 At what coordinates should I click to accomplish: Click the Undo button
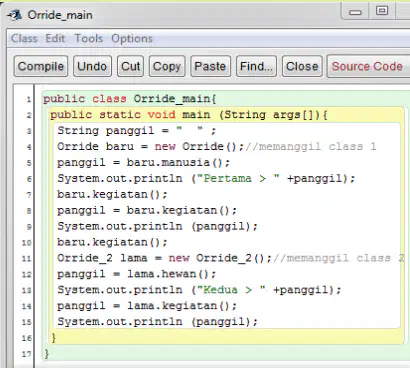pyautogui.click(x=92, y=66)
